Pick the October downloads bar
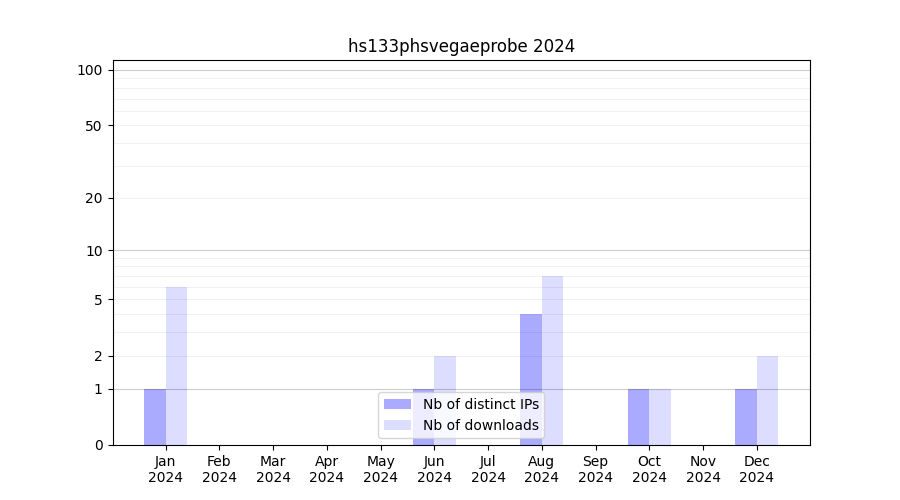 pos(660,417)
